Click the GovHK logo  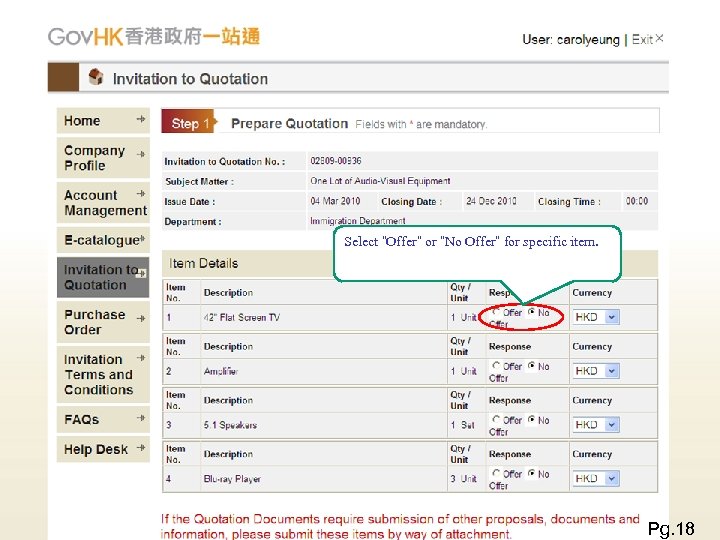pos(154,36)
